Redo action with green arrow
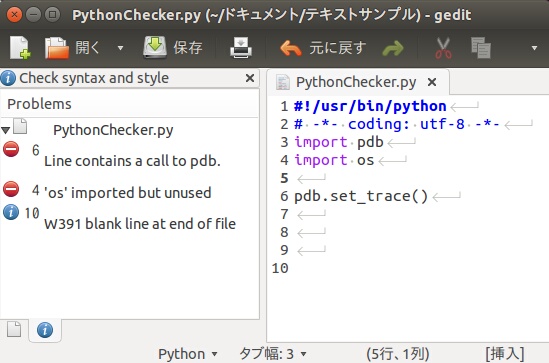The image size is (549, 363). coord(392,49)
